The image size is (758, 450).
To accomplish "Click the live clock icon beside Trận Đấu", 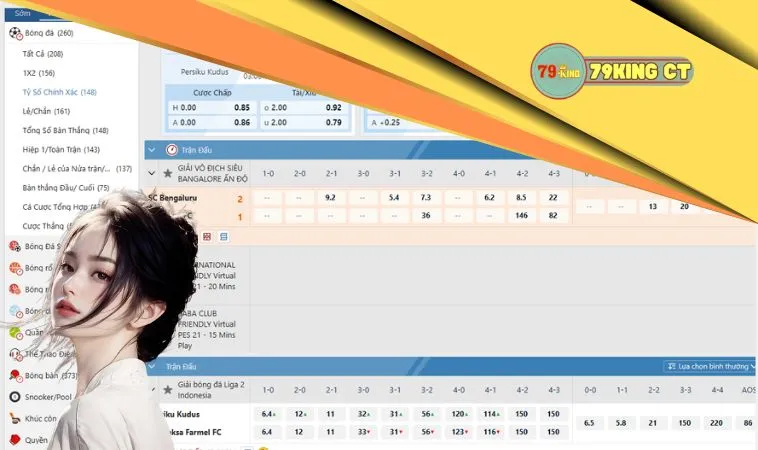I will [171, 149].
